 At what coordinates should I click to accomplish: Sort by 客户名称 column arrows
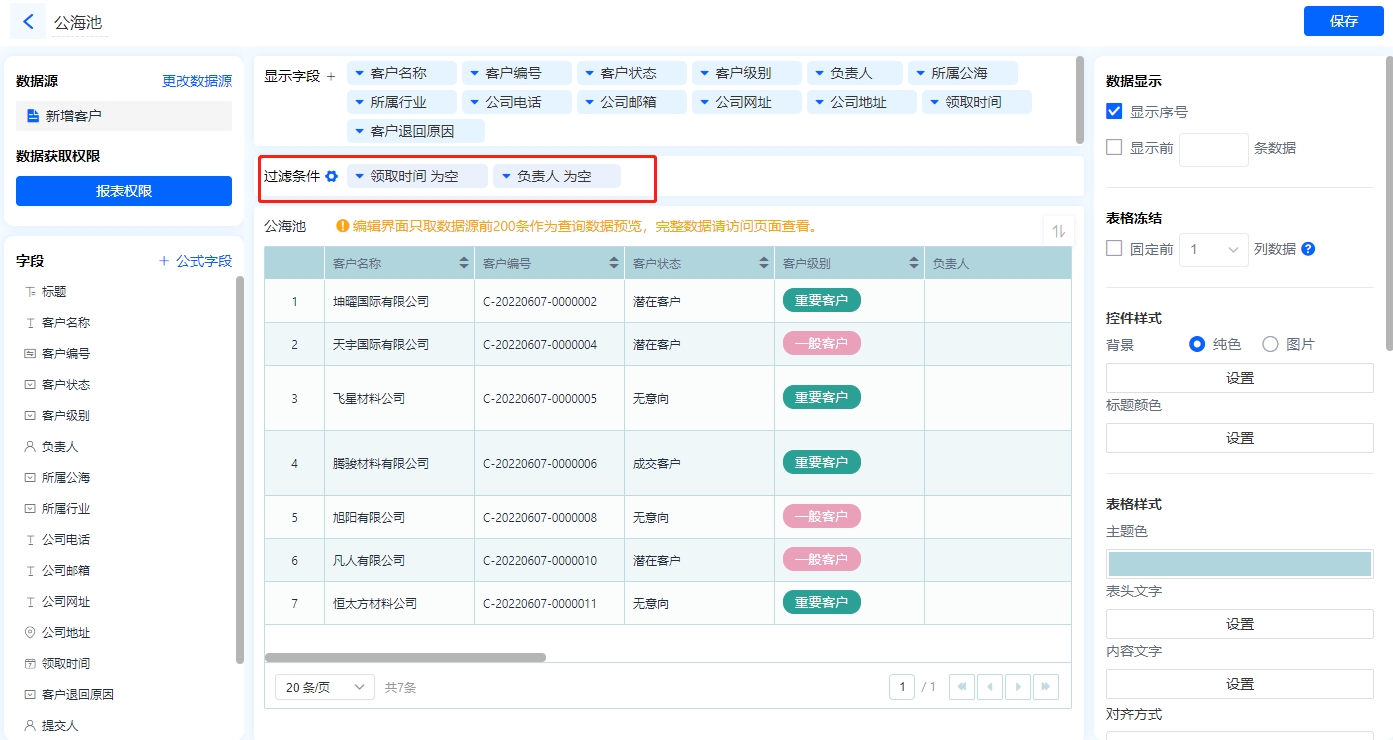464,263
